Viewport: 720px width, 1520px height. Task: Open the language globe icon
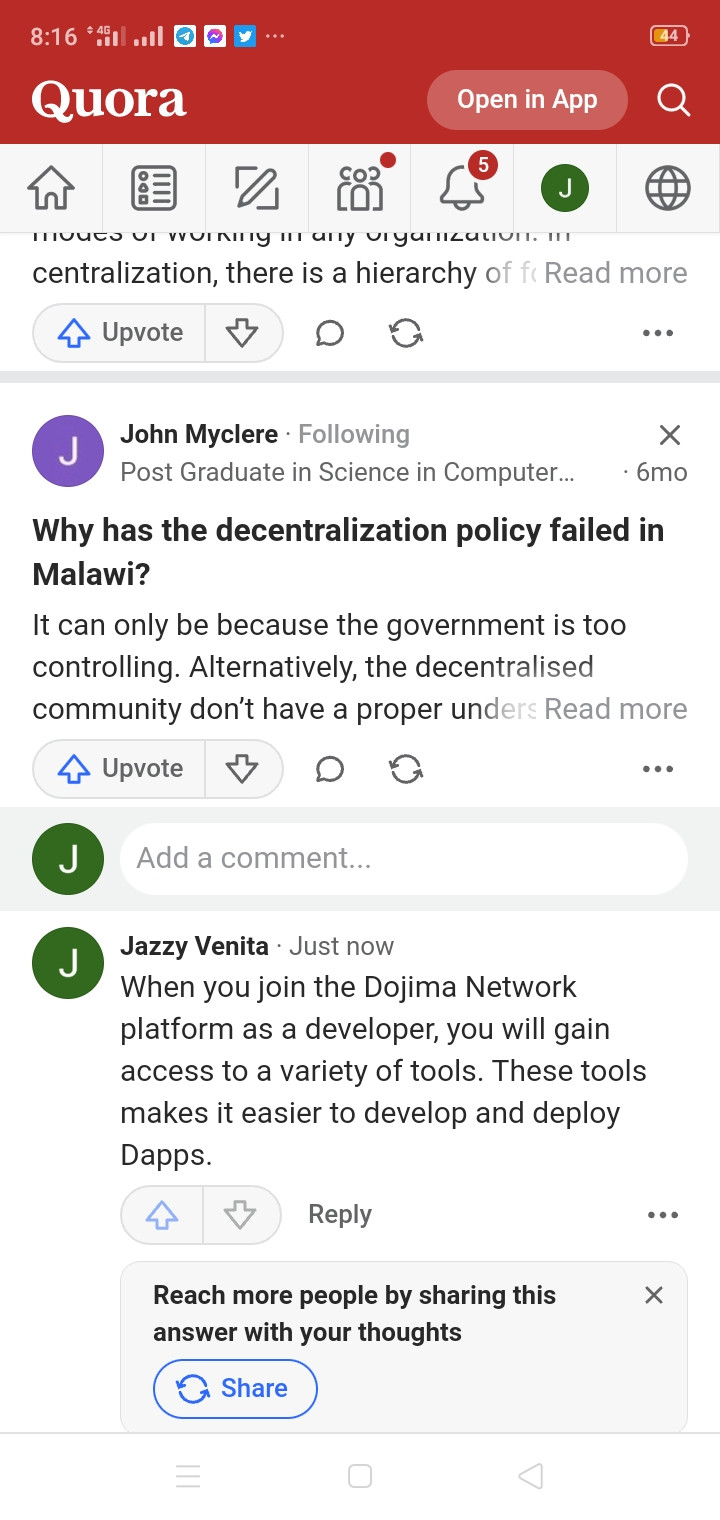point(668,188)
